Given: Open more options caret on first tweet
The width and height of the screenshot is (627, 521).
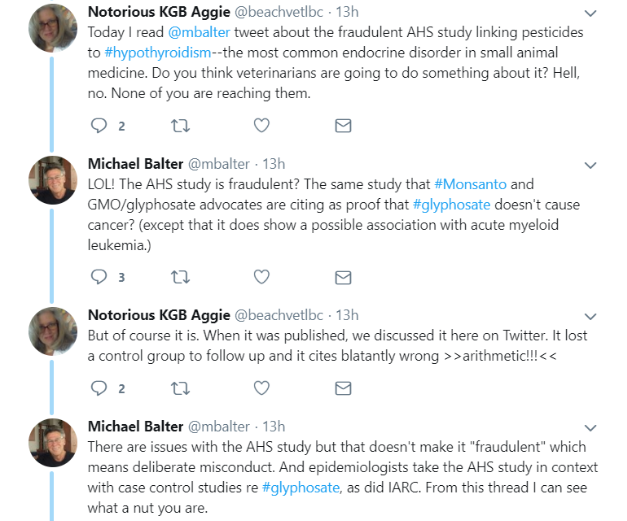Looking at the screenshot, I should click(591, 13).
